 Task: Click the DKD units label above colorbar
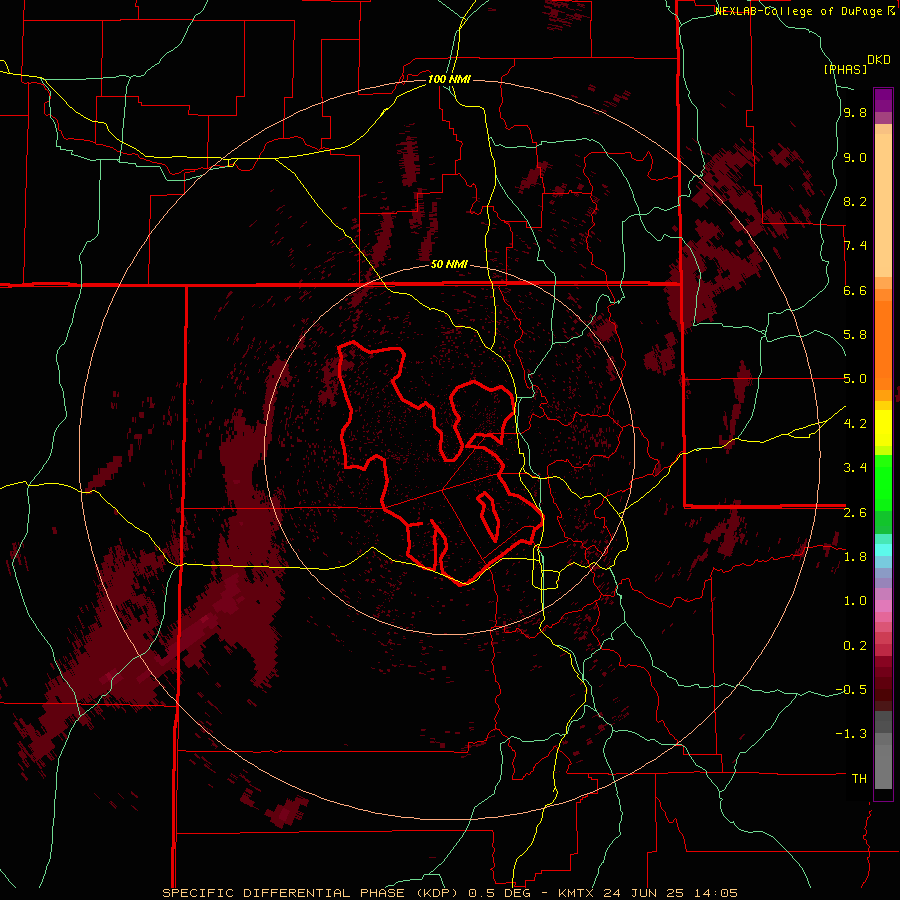pyautogui.click(x=879, y=60)
